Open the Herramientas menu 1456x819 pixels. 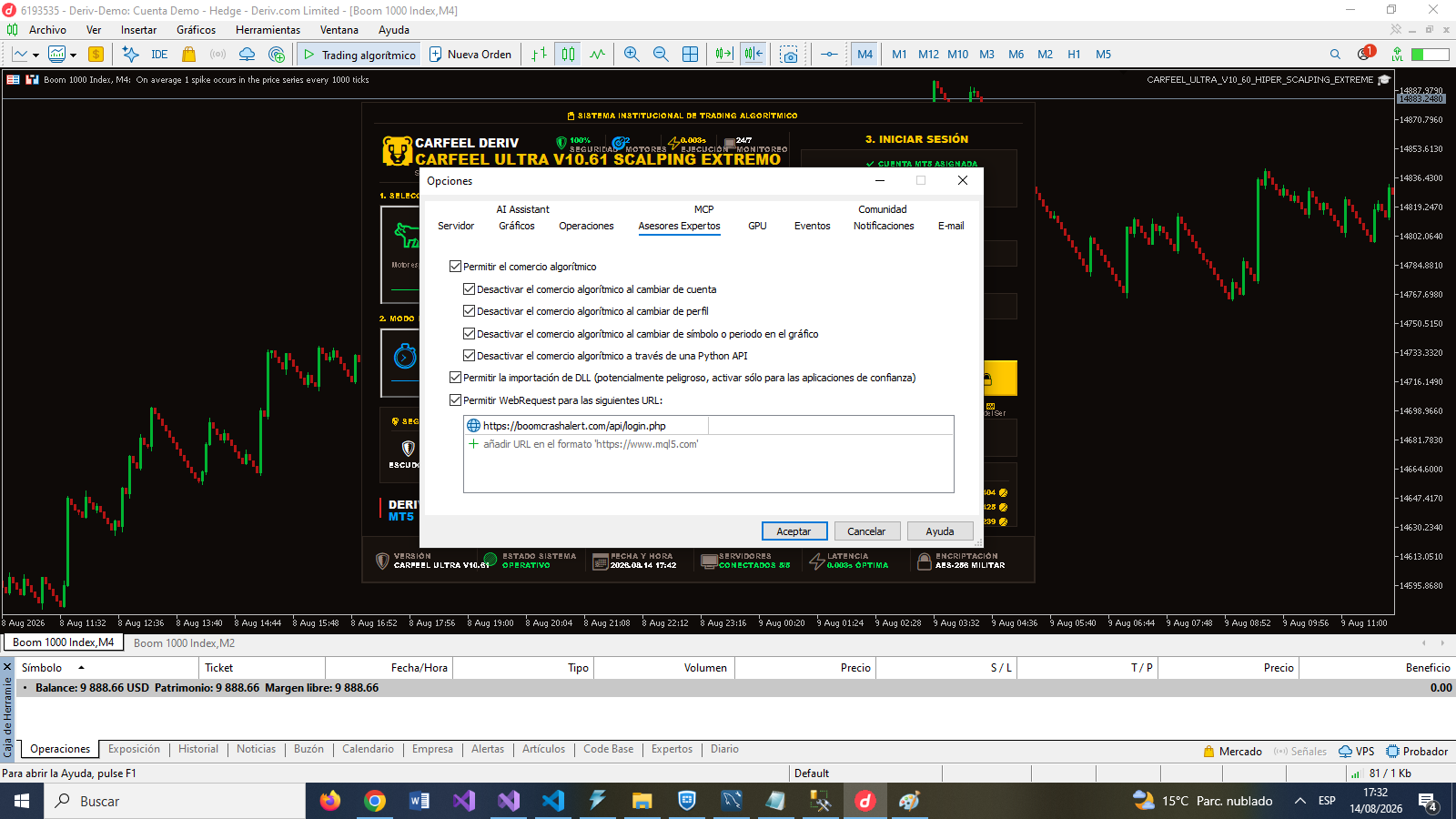click(268, 30)
